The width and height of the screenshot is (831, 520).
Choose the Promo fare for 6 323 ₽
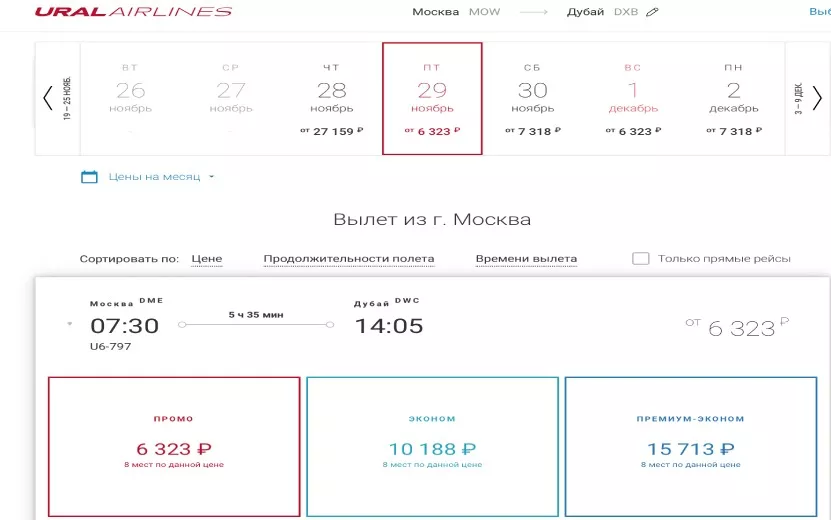click(174, 446)
